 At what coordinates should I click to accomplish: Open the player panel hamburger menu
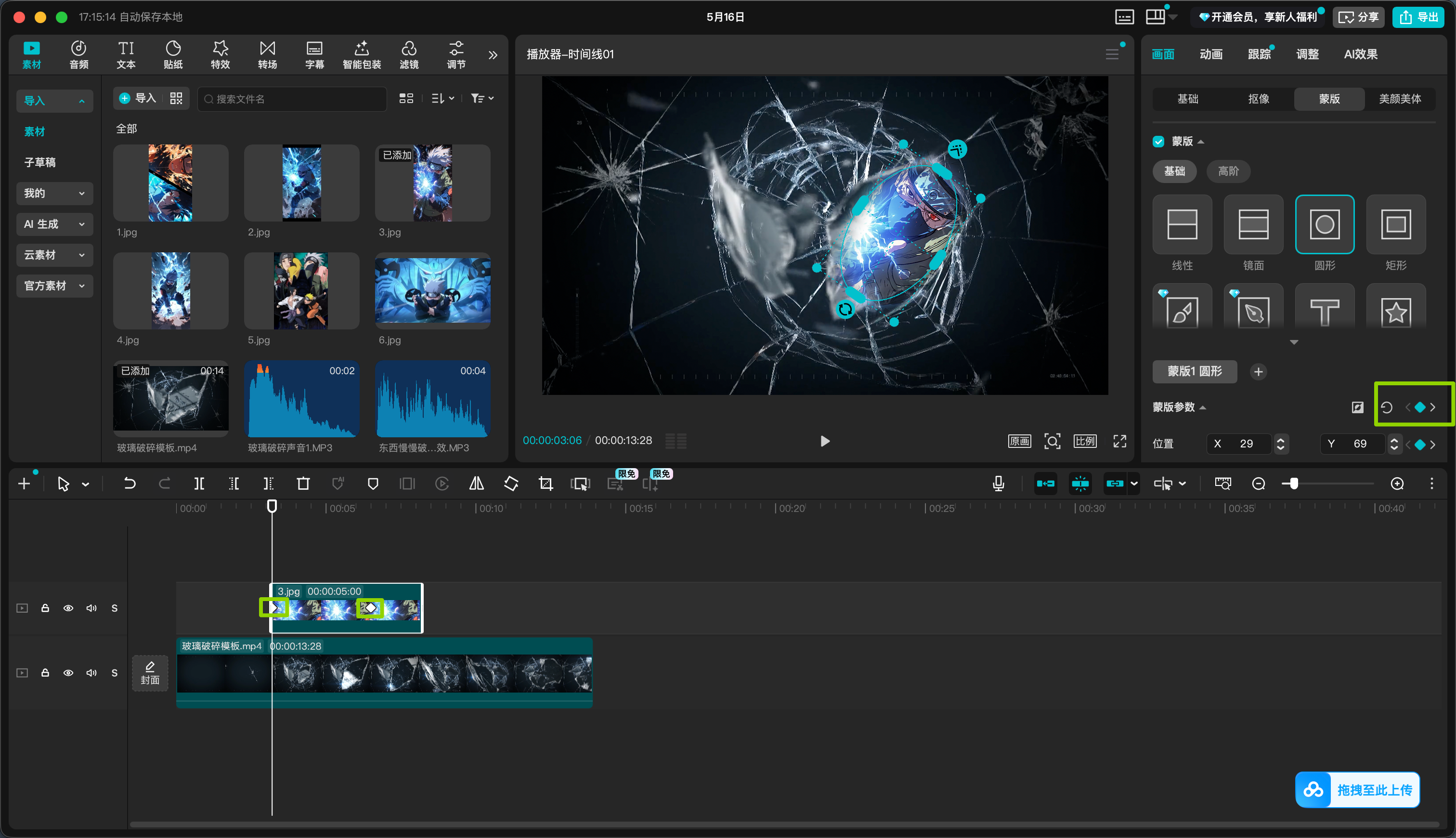coord(1112,55)
